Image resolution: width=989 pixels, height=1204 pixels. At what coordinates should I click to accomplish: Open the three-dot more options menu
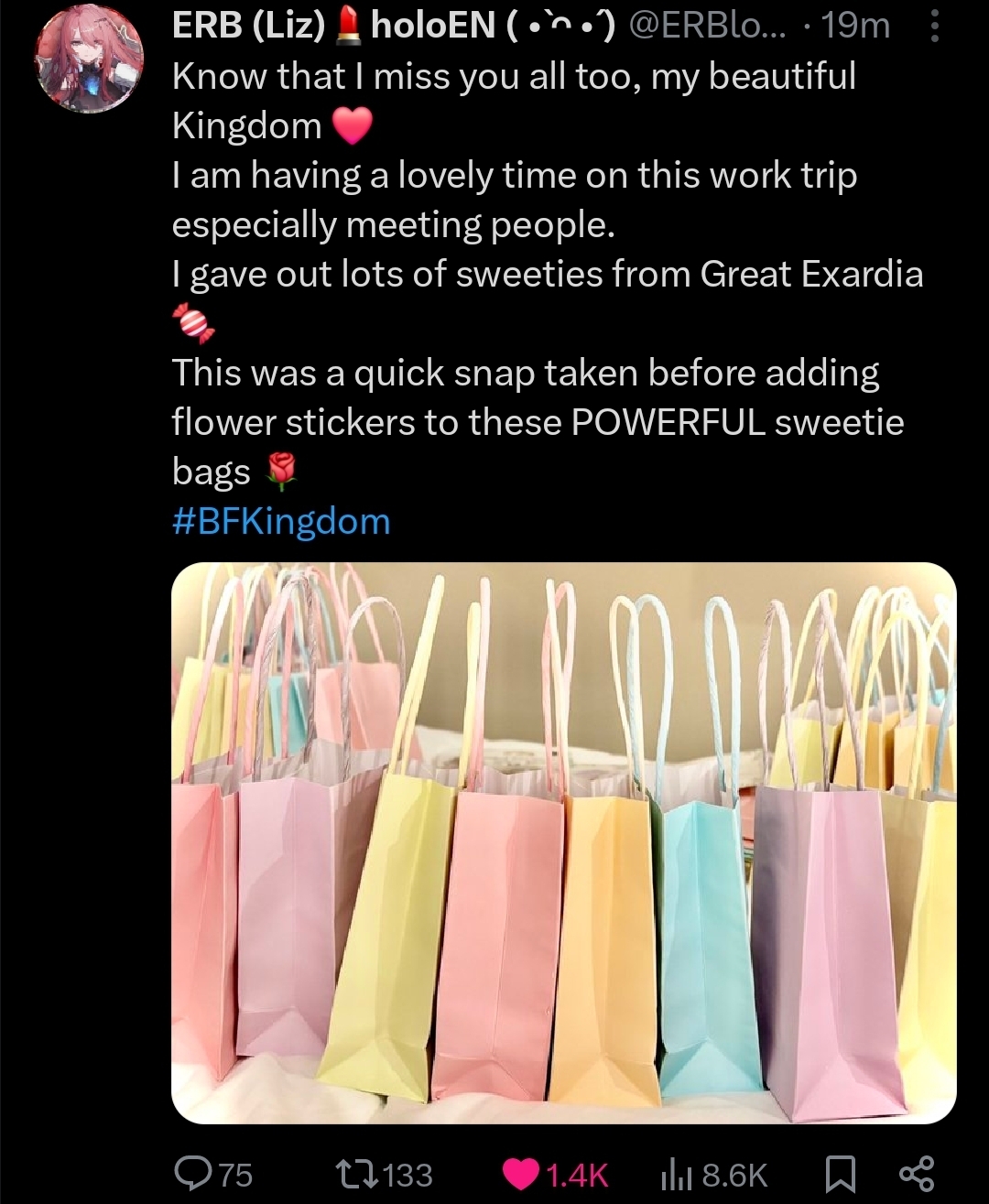(934, 26)
